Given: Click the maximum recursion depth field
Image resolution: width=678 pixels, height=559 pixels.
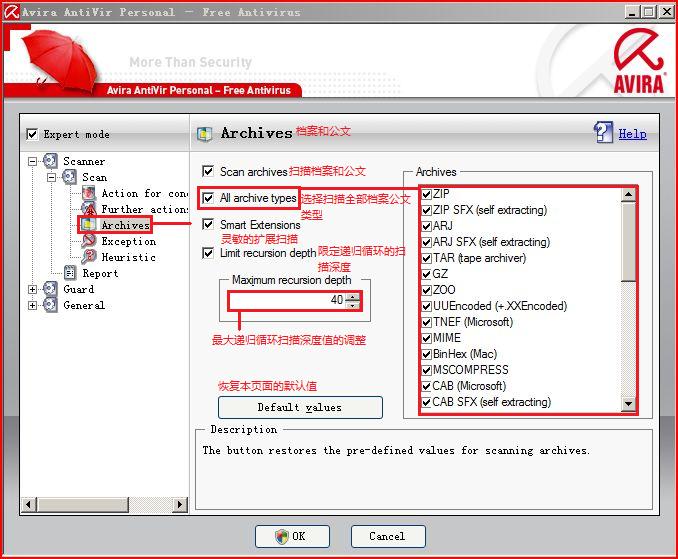Looking at the screenshot, I should (288, 300).
